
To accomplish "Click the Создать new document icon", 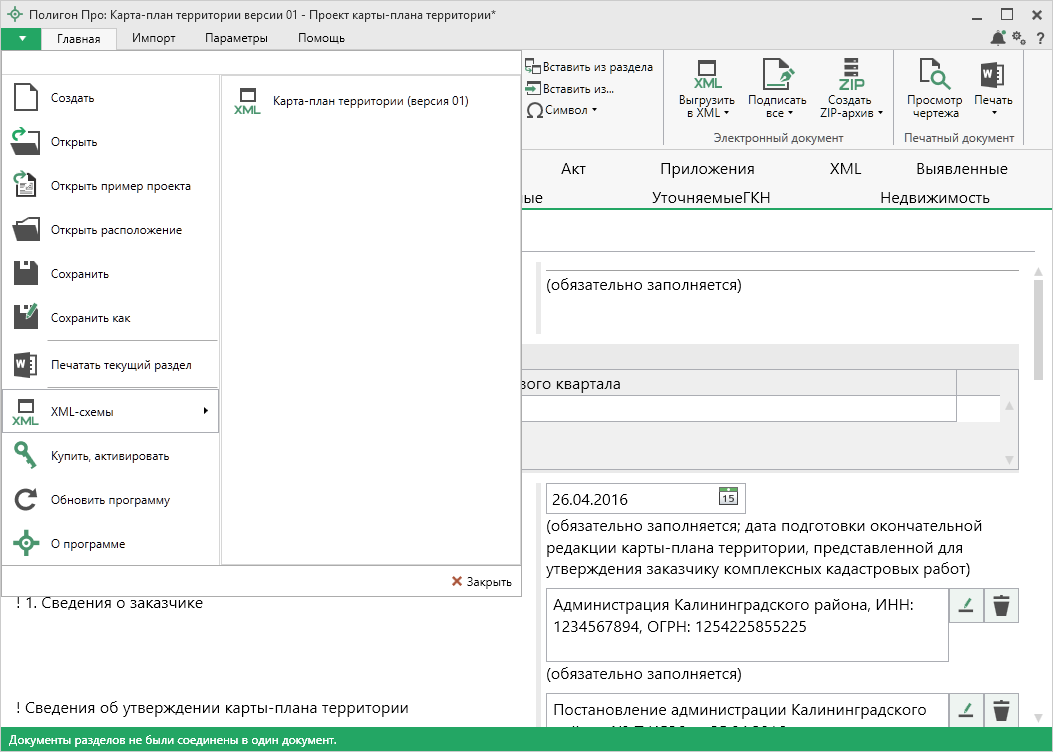I will 26,98.
